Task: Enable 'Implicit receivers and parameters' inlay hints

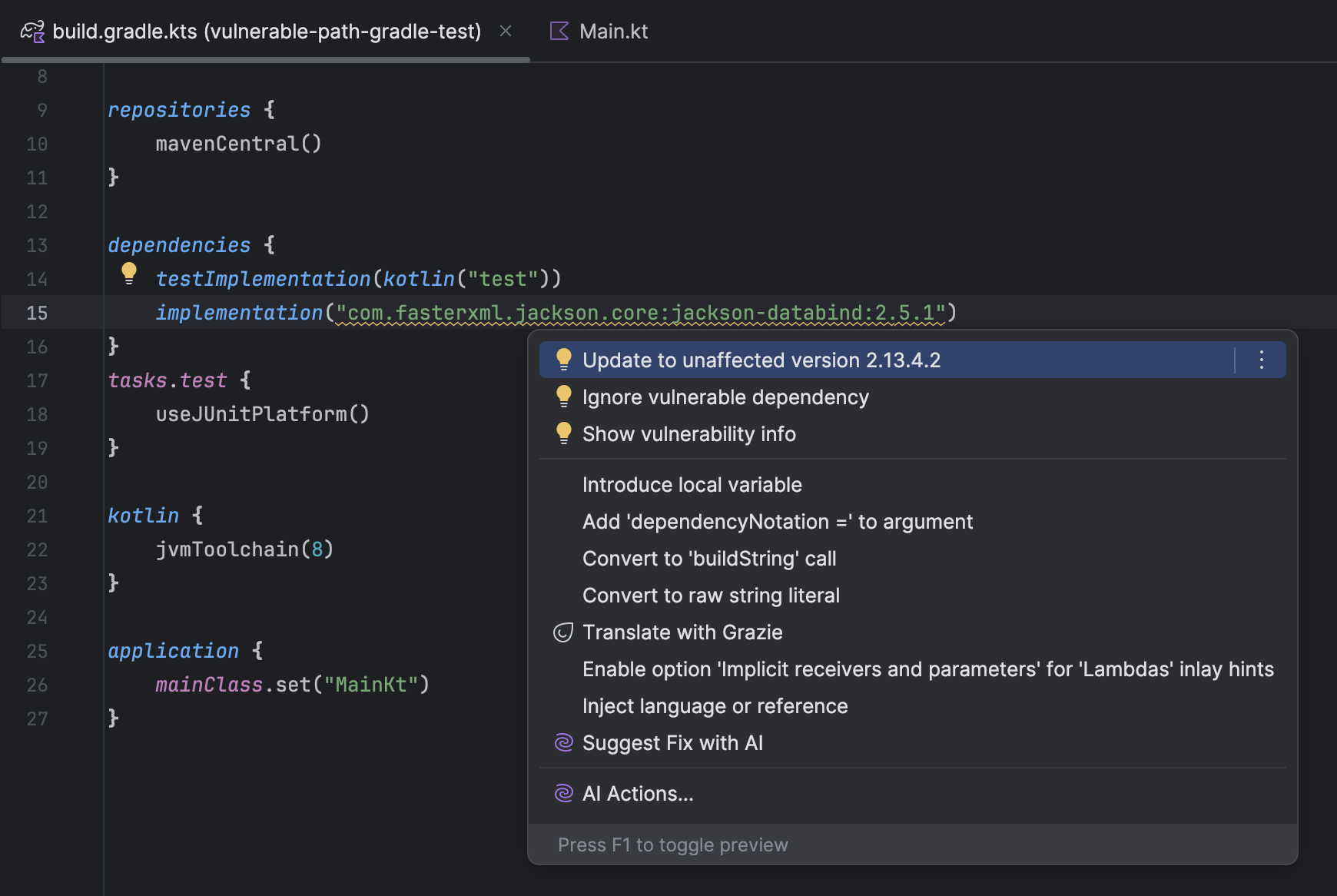Action: [x=927, y=669]
